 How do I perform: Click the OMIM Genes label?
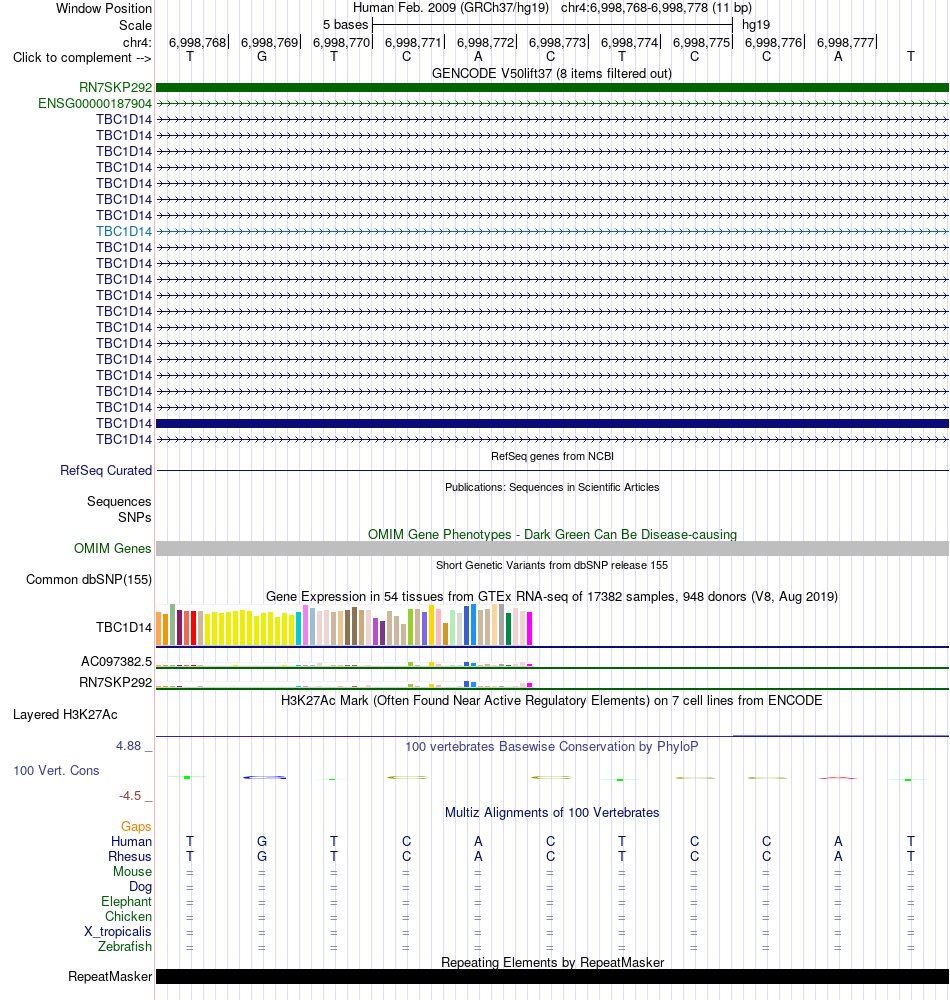(x=112, y=548)
